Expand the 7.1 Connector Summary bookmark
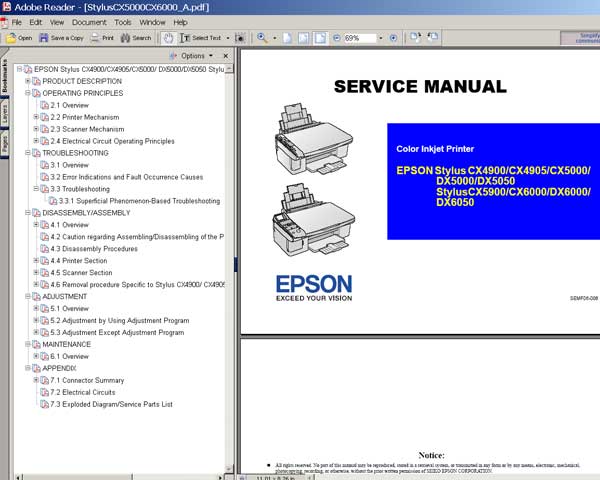 36,380
